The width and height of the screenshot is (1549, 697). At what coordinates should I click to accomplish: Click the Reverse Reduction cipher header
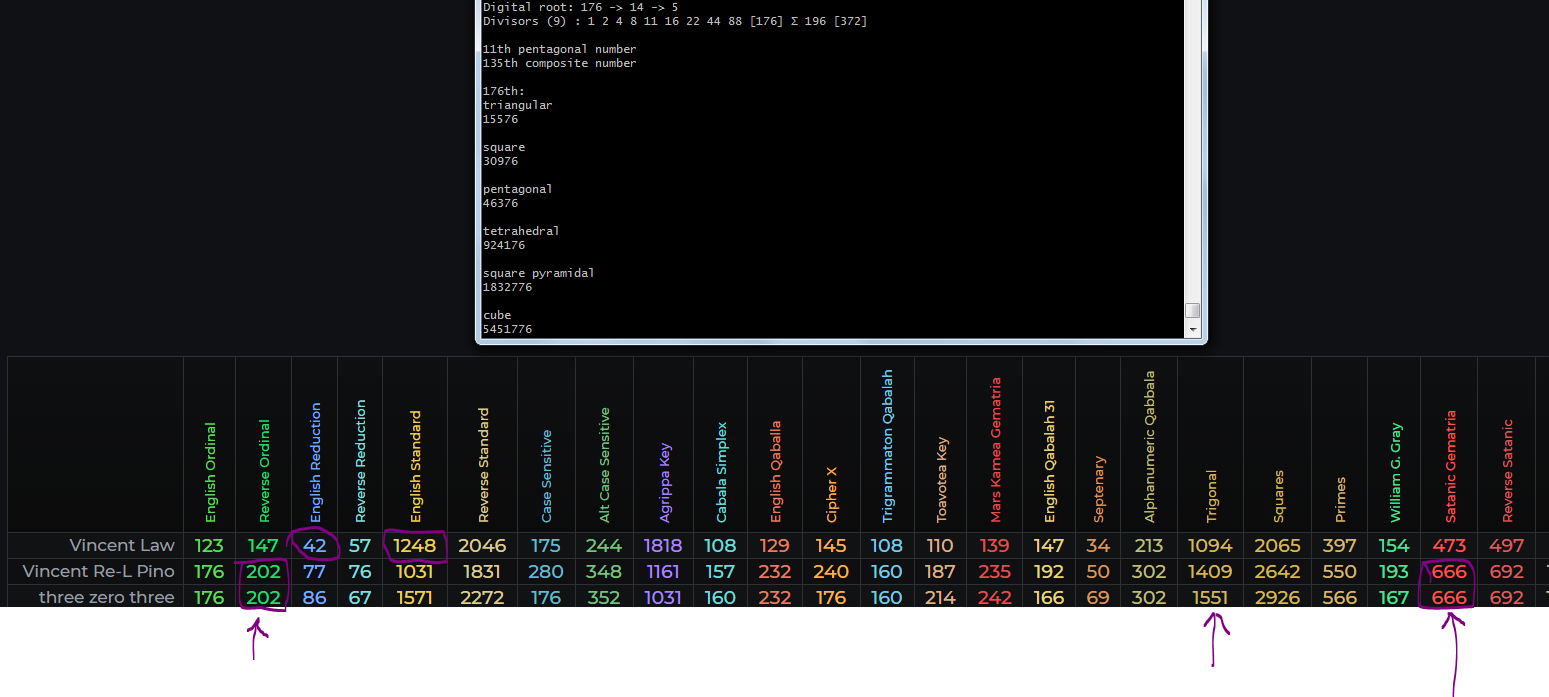point(361,461)
